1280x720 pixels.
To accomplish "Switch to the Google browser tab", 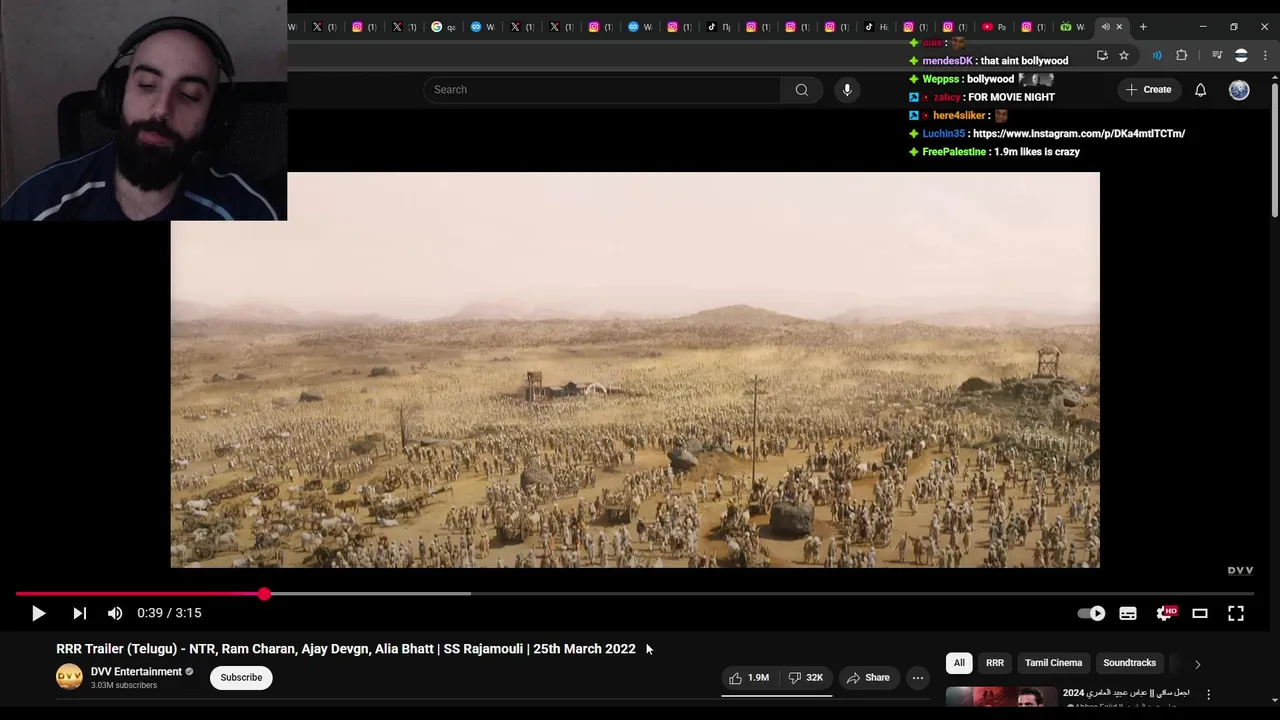I will pyautogui.click(x=442, y=27).
